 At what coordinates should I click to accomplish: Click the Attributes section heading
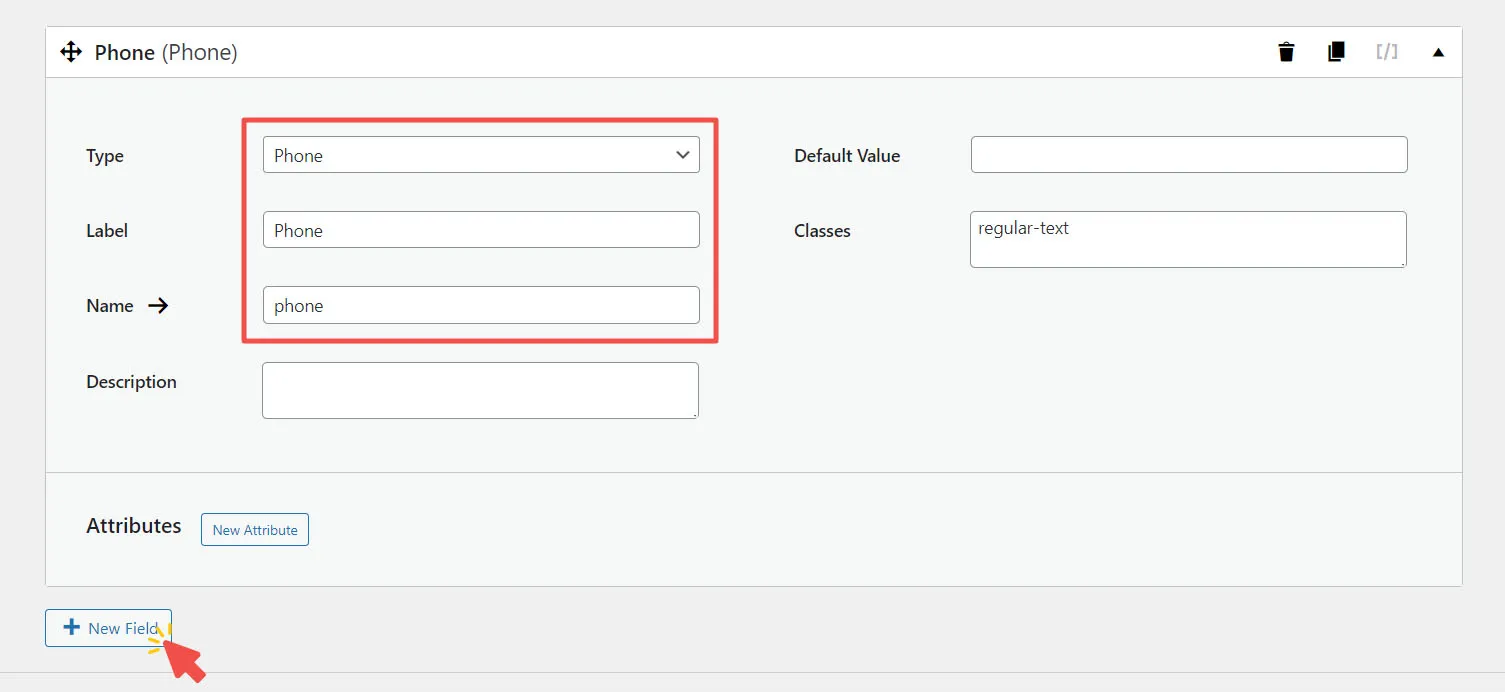[x=134, y=526]
